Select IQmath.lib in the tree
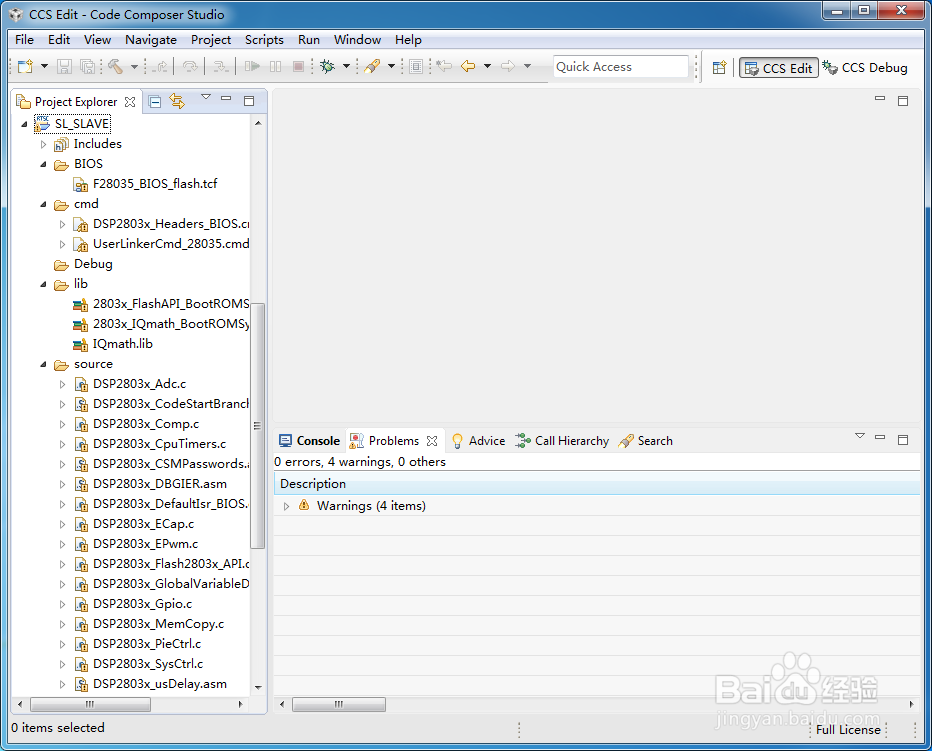The width and height of the screenshot is (932, 751). (122, 344)
